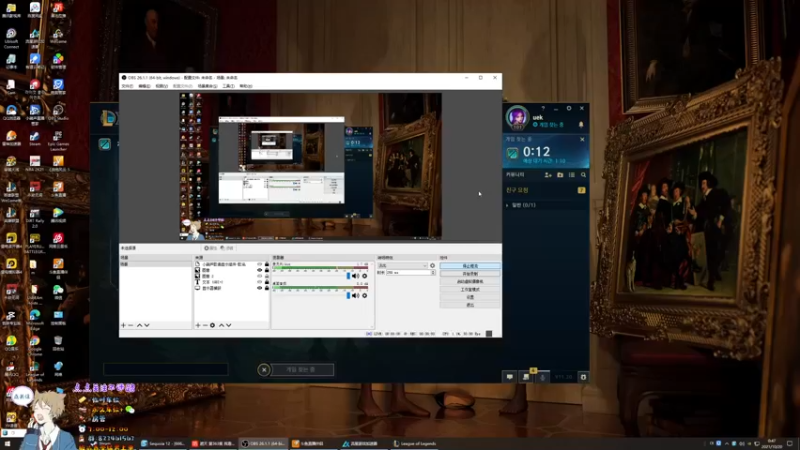Open Steam desktop shortcut
This screenshot has height=450, width=800.
point(35,138)
